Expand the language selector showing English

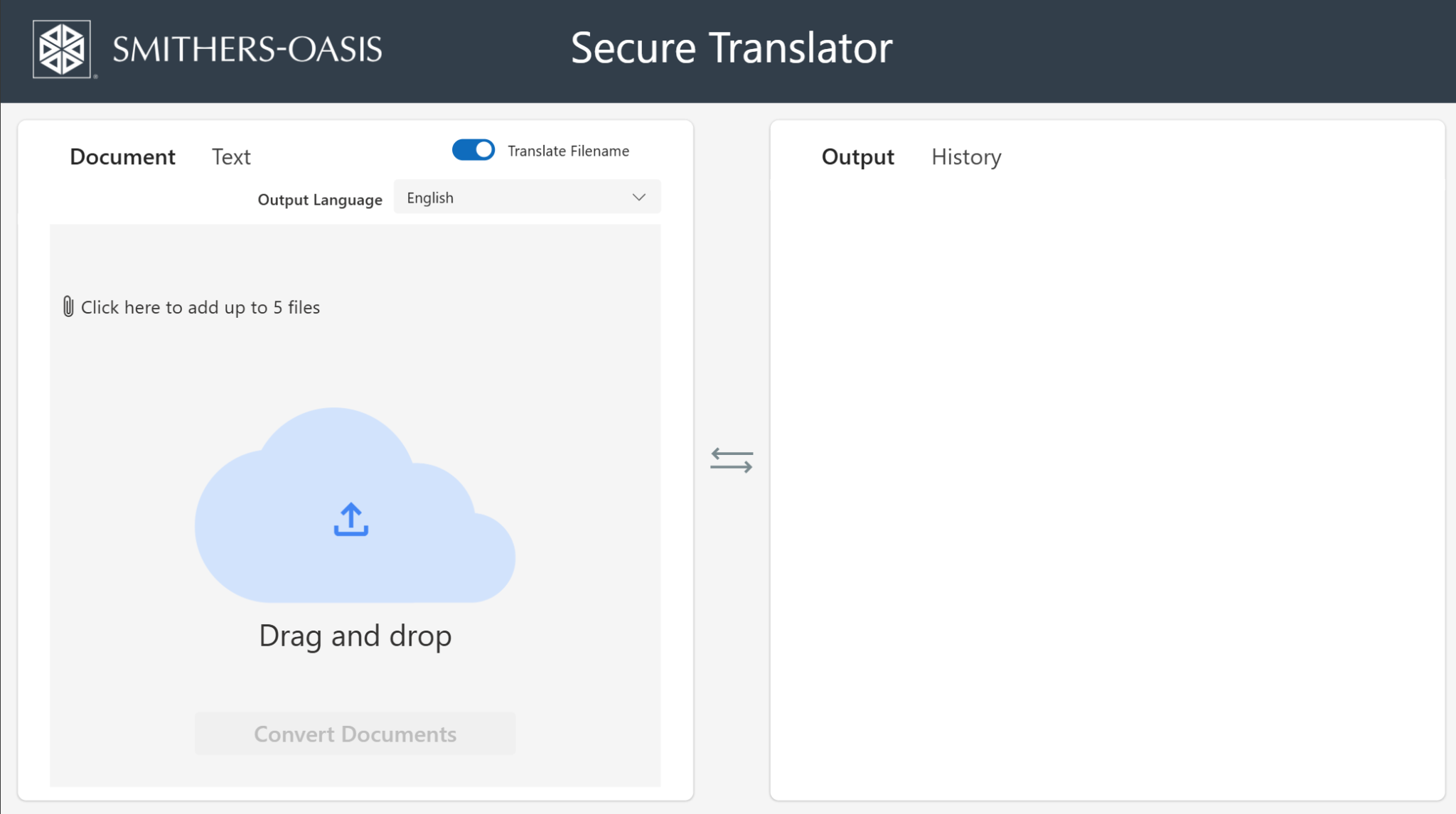click(526, 197)
